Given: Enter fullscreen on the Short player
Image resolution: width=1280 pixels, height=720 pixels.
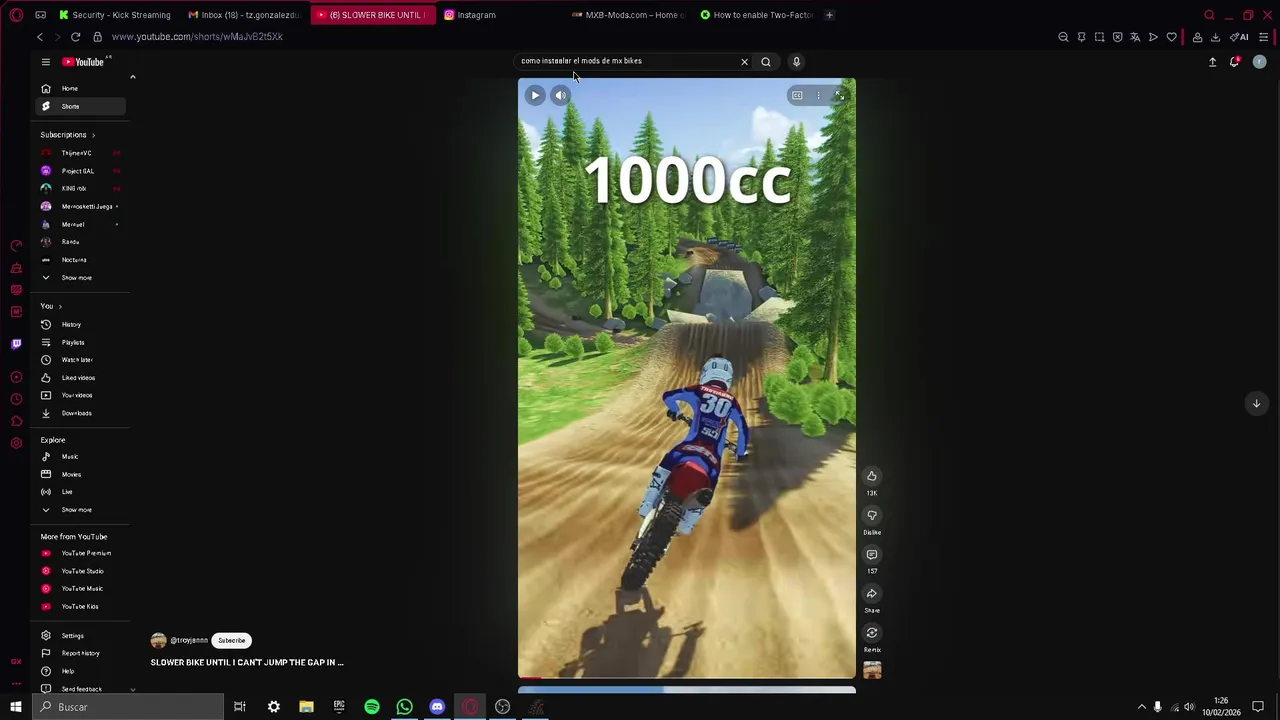Looking at the screenshot, I should click(840, 96).
